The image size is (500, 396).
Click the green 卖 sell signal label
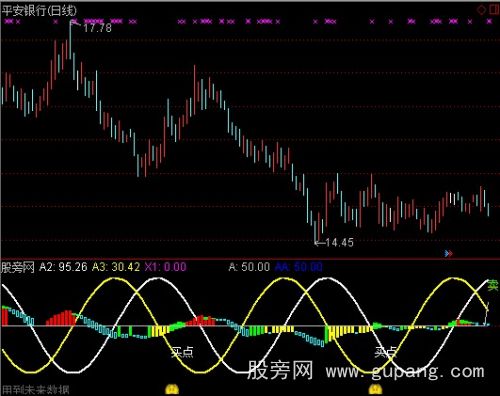tap(493, 285)
